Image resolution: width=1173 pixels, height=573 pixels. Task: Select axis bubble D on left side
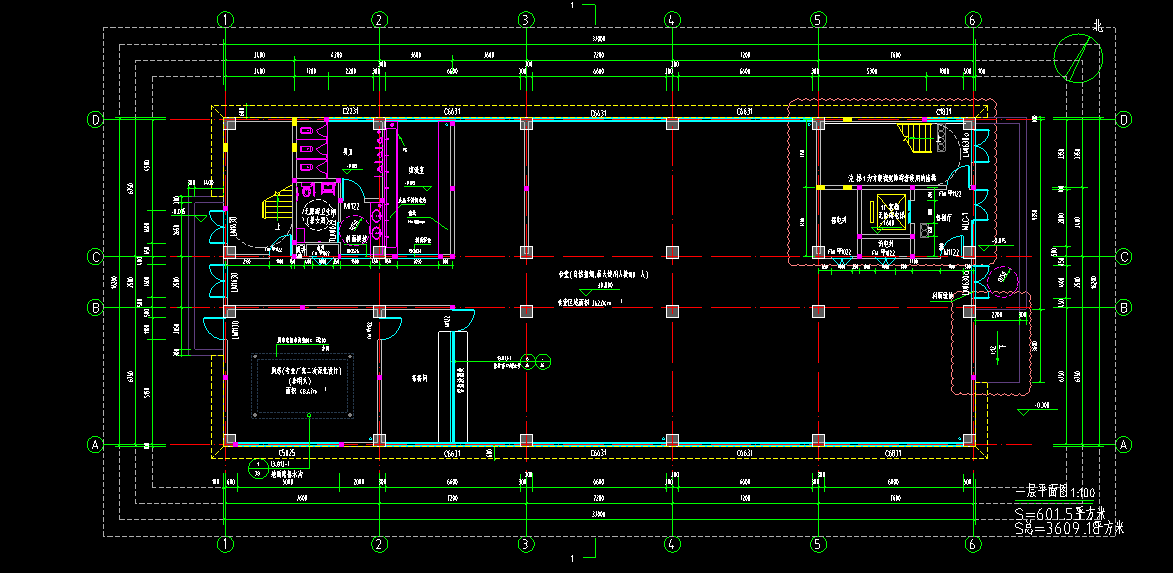[x=96, y=120]
